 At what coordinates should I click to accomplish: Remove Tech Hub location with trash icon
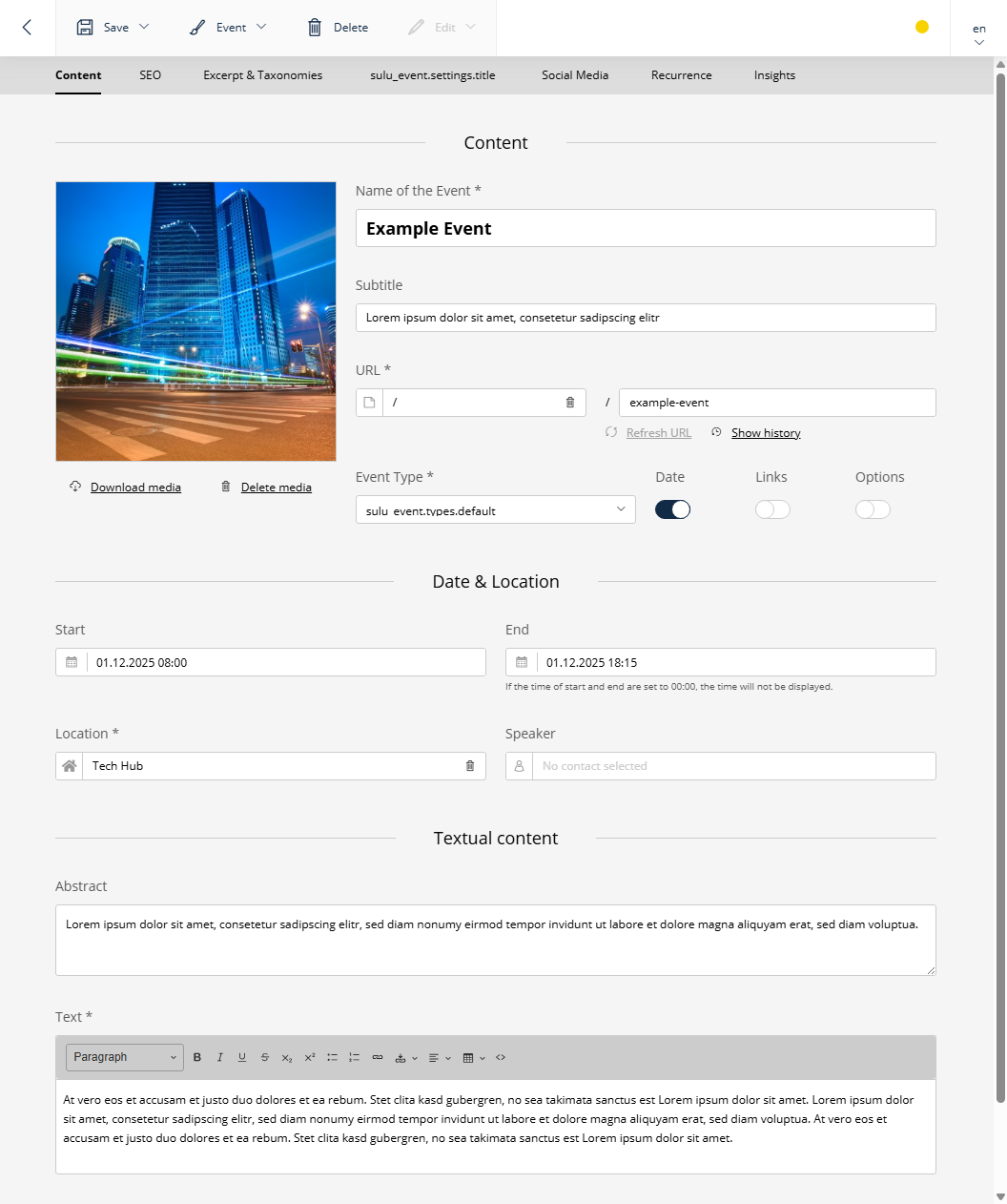470,766
